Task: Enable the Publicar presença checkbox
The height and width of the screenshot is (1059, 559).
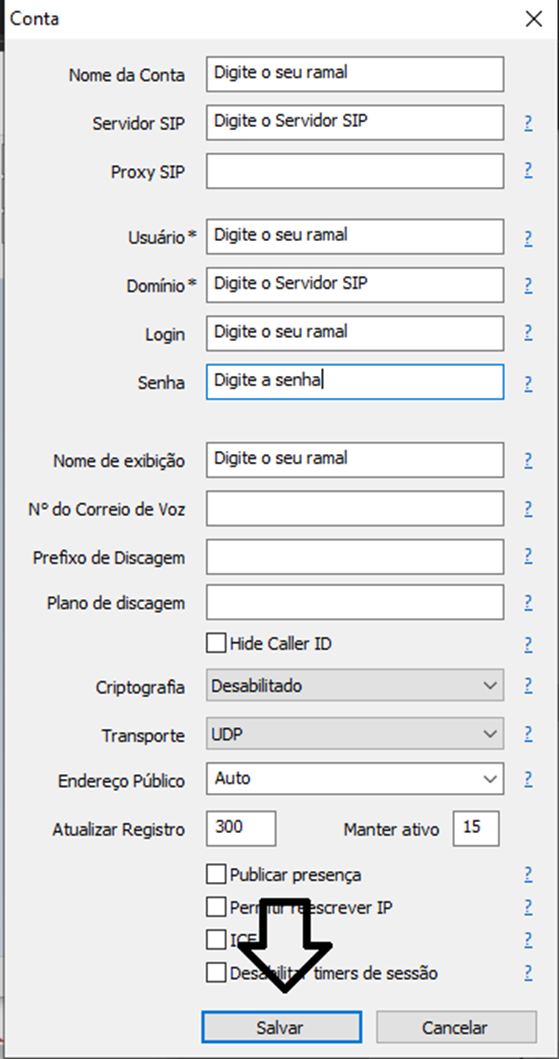Action: click(216, 875)
